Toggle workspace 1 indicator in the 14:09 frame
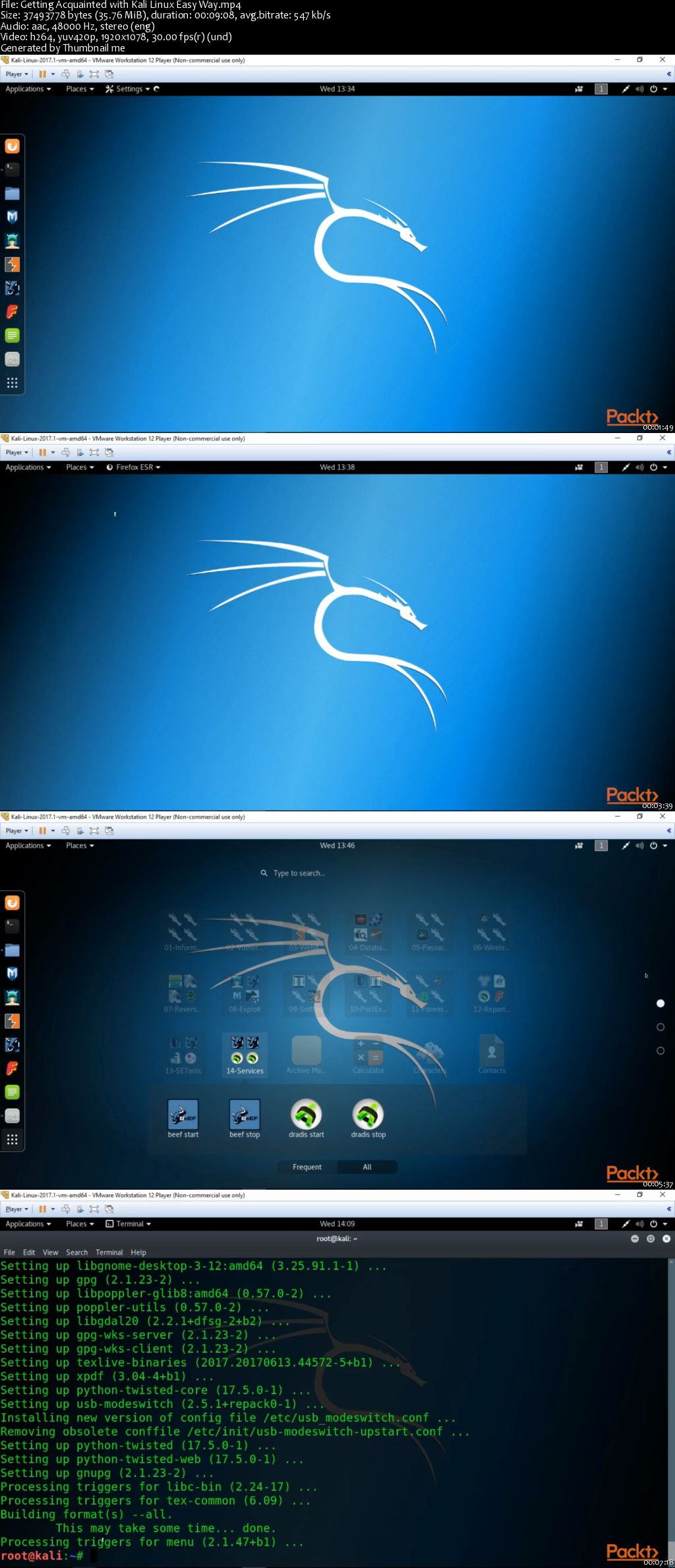675x1568 pixels. pyautogui.click(x=601, y=1224)
